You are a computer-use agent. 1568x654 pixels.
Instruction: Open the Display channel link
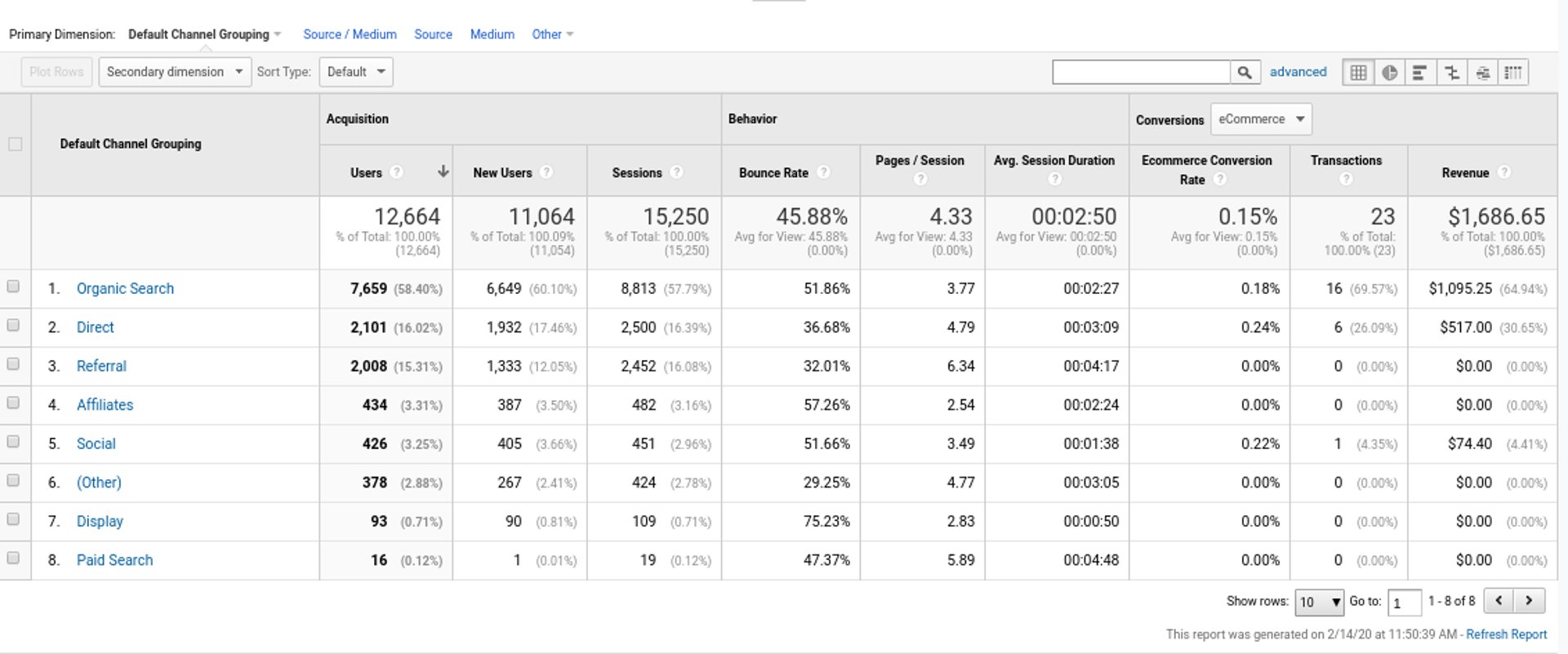pos(100,521)
